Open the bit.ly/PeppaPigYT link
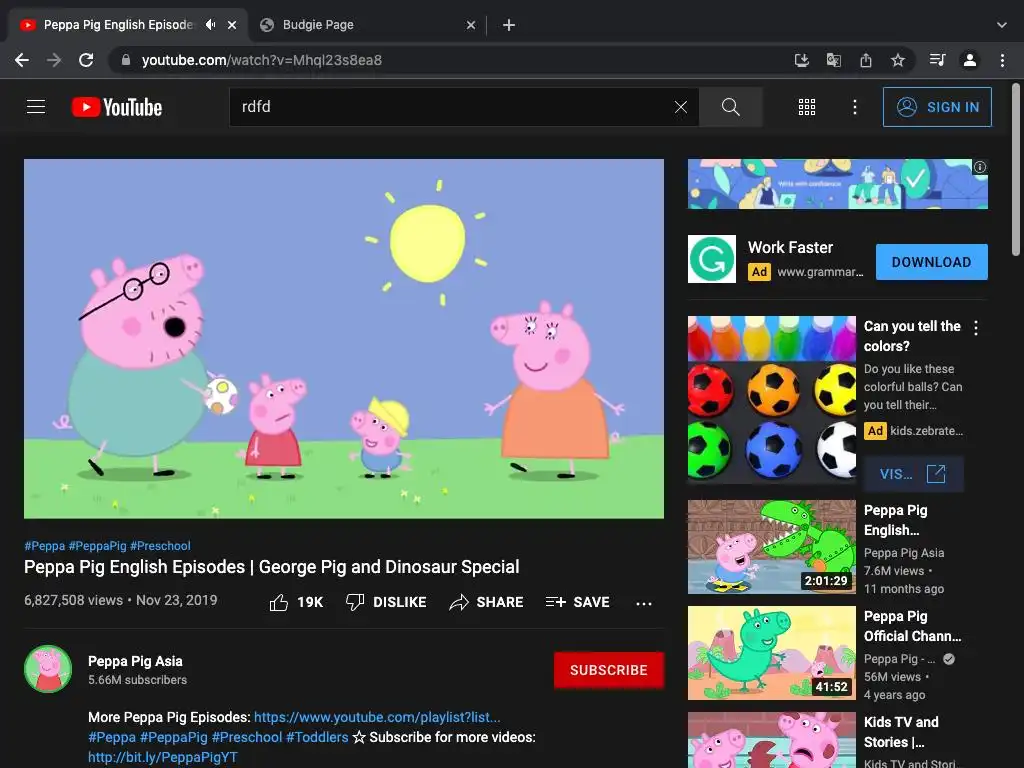Viewport: 1024px width, 768px height. click(x=163, y=758)
